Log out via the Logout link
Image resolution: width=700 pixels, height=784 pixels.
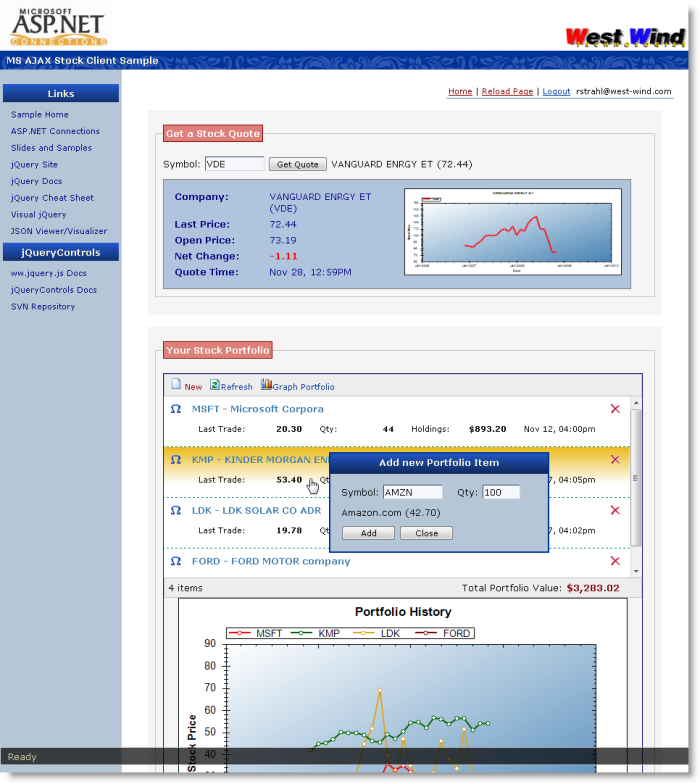pos(556,91)
